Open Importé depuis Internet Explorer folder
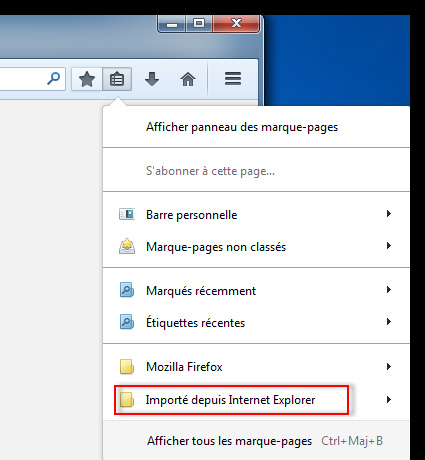This screenshot has height=460, width=425. [256, 400]
